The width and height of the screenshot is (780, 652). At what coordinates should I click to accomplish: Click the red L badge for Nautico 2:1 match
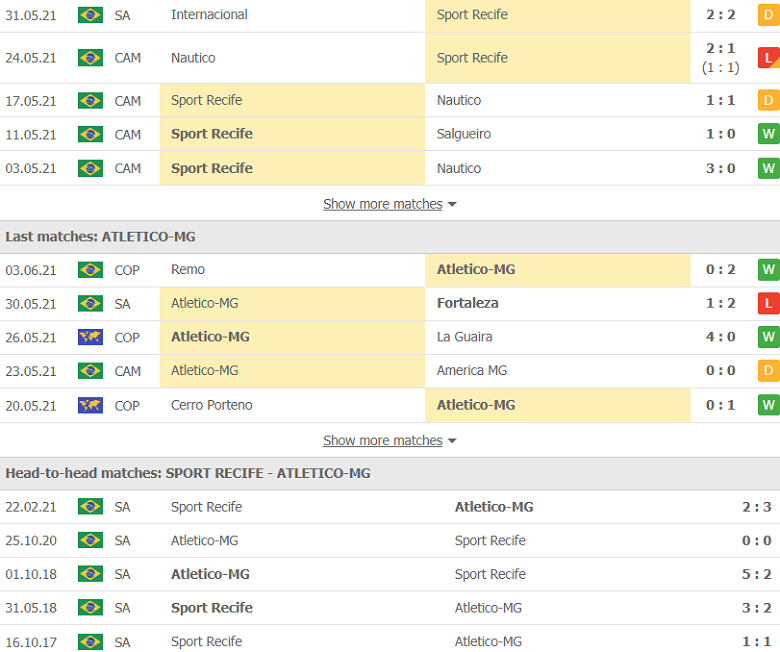tap(768, 58)
